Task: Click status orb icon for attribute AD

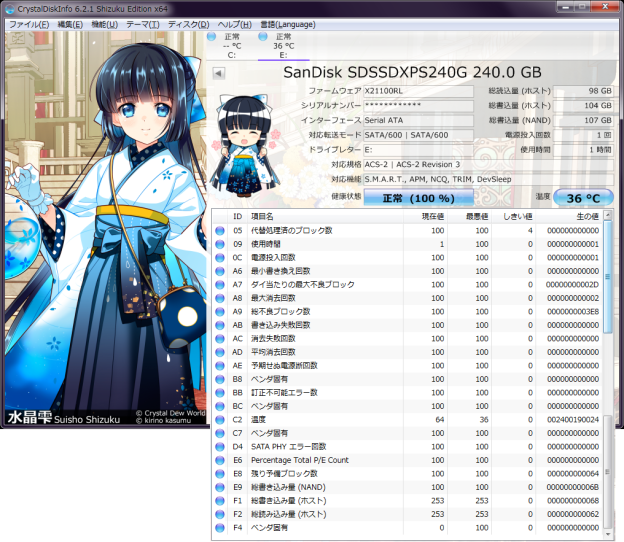Action: coord(220,352)
